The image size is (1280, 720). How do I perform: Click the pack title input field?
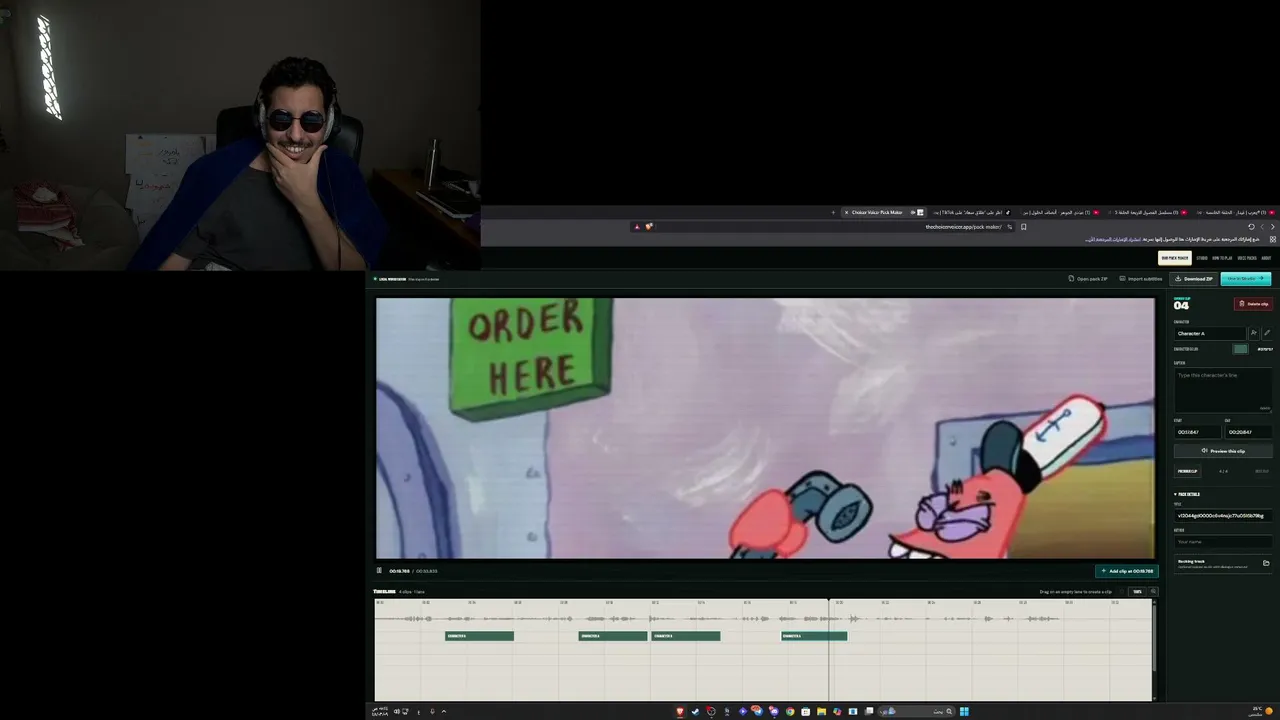1222,516
